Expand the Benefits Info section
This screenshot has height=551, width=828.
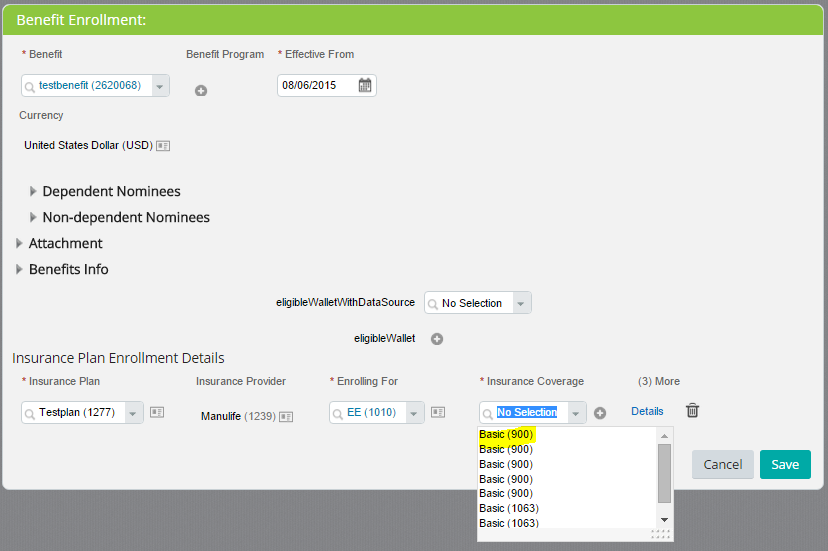(x=19, y=269)
